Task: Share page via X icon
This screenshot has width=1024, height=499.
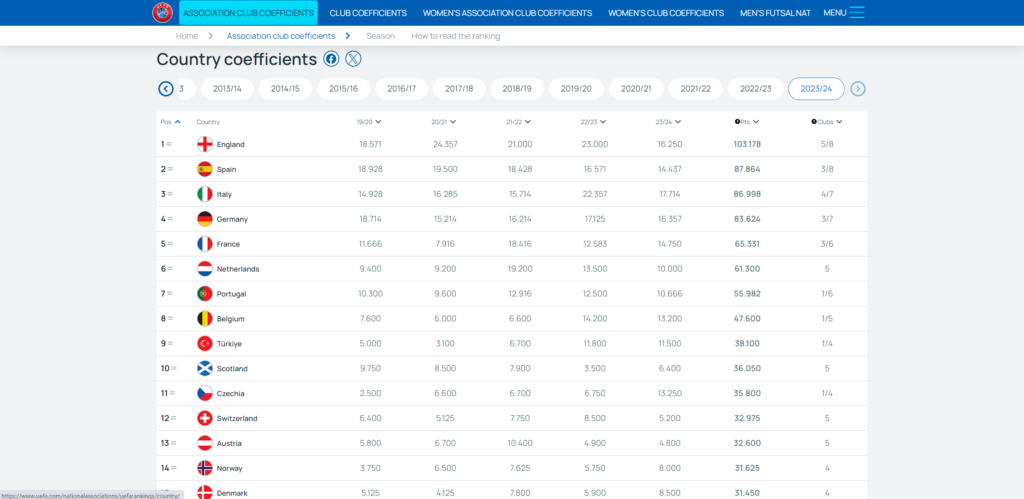Action: click(x=353, y=59)
